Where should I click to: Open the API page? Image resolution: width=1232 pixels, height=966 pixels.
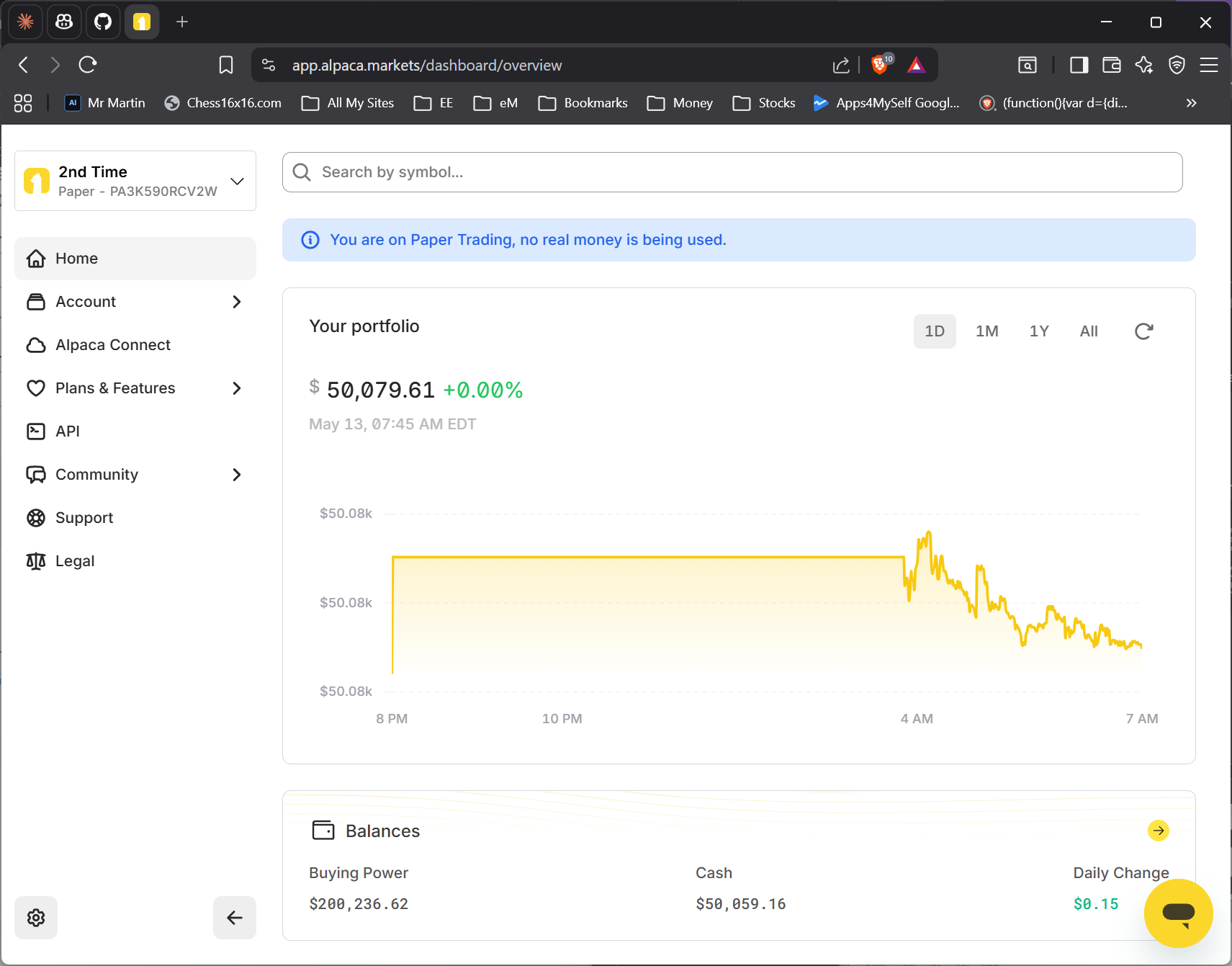pyautogui.click(x=135, y=431)
